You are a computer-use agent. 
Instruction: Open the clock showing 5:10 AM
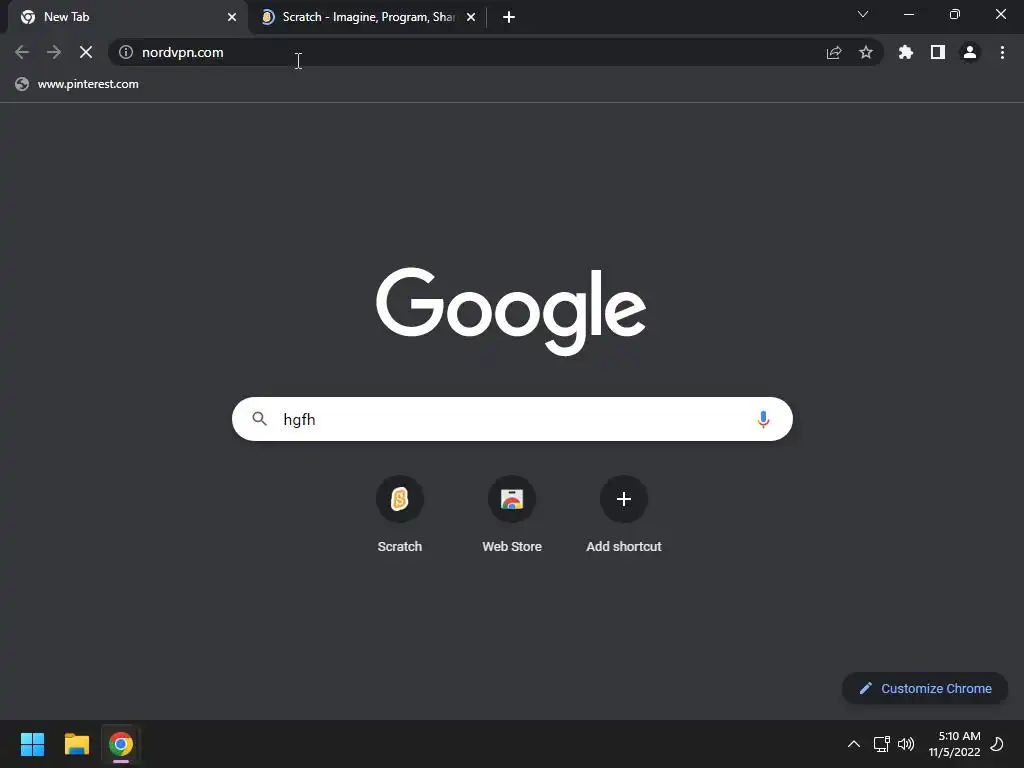tap(954, 744)
